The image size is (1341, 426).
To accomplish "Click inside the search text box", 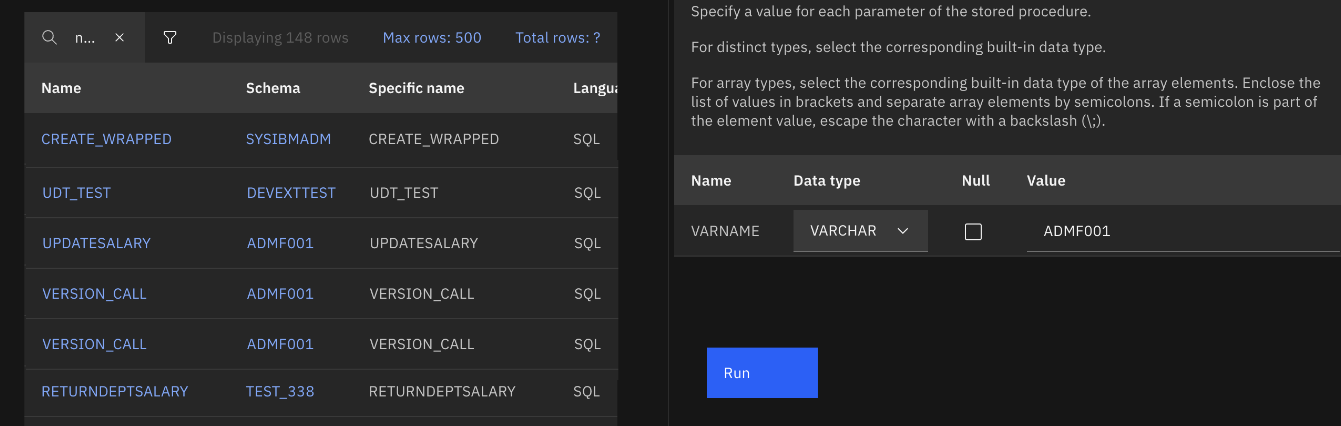I will point(86,38).
